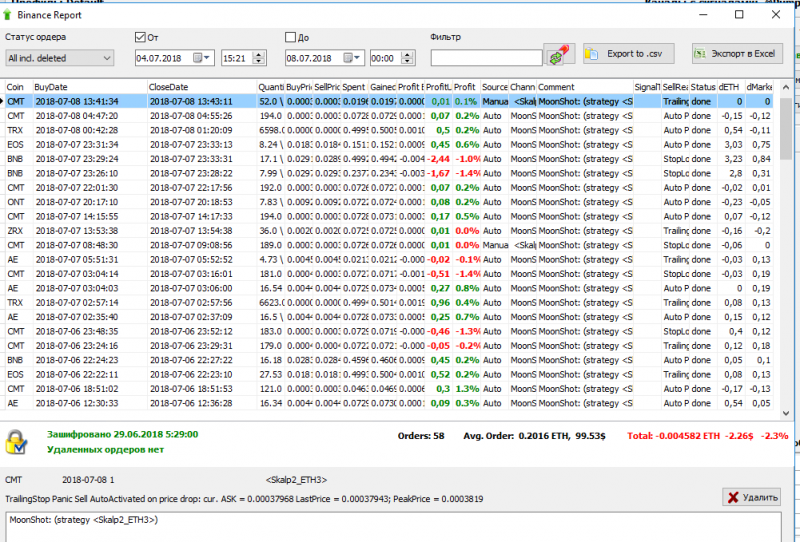
Task: Sort by the BuyDate column header
Action: click(x=90, y=87)
